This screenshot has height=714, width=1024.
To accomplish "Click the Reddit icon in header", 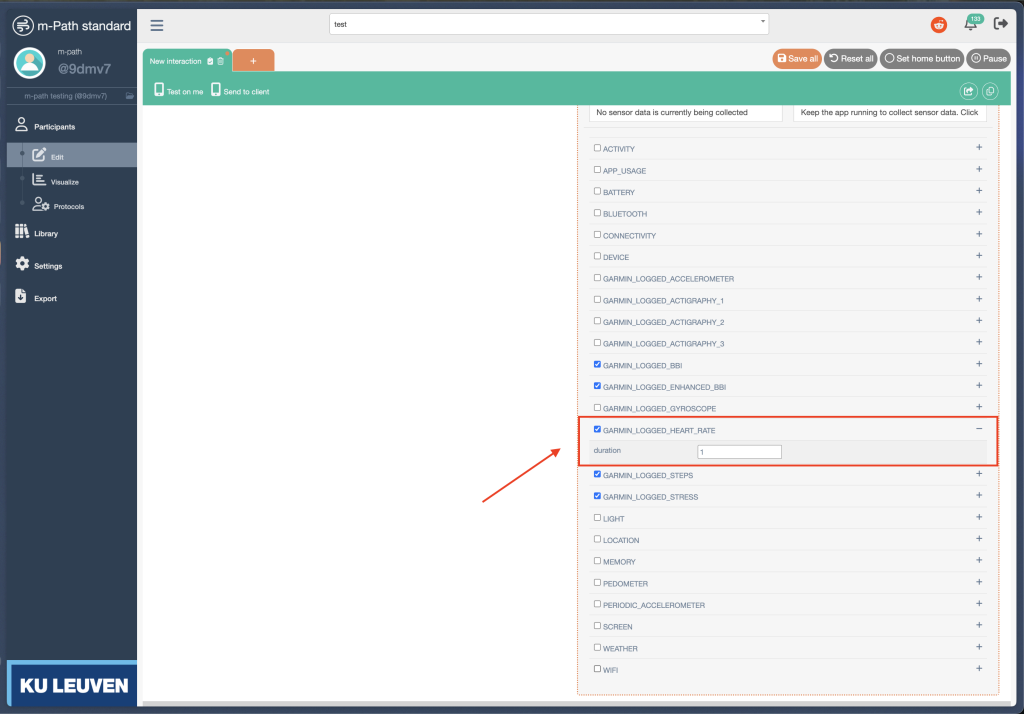I will tap(939, 25).
